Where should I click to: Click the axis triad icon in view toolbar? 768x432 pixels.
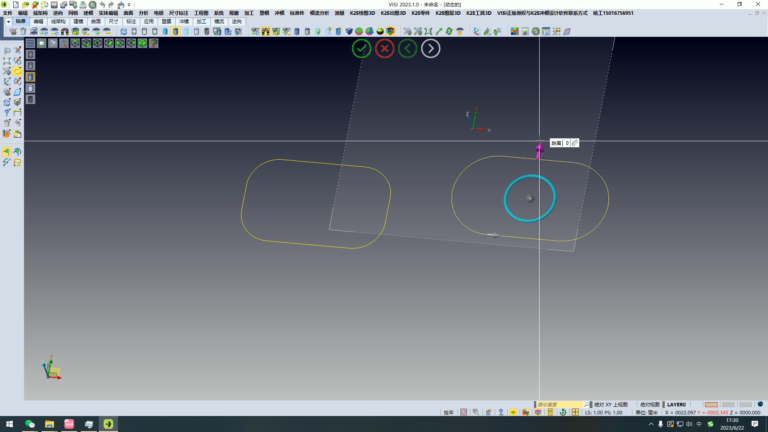pos(64,43)
